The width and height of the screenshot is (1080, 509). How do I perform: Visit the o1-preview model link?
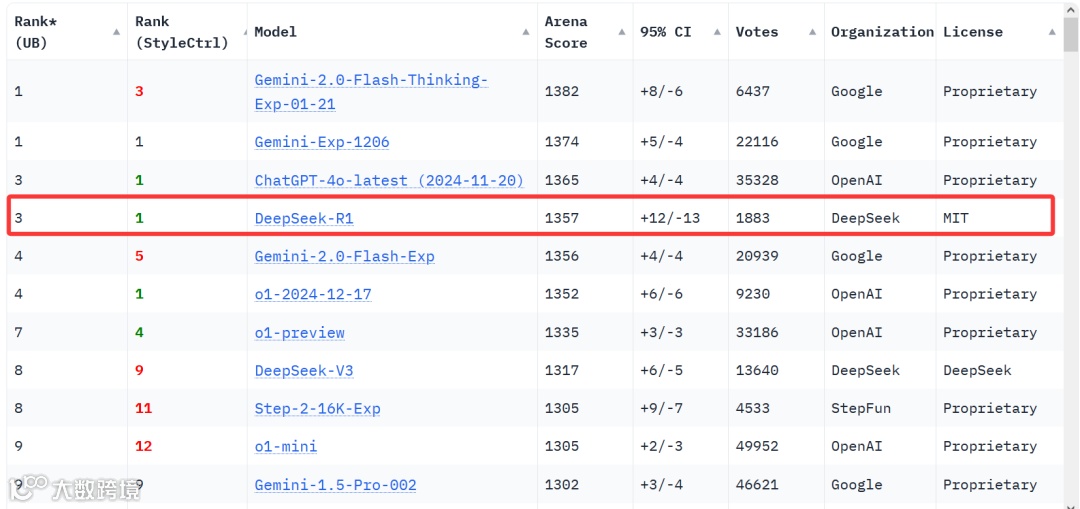[300, 333]
